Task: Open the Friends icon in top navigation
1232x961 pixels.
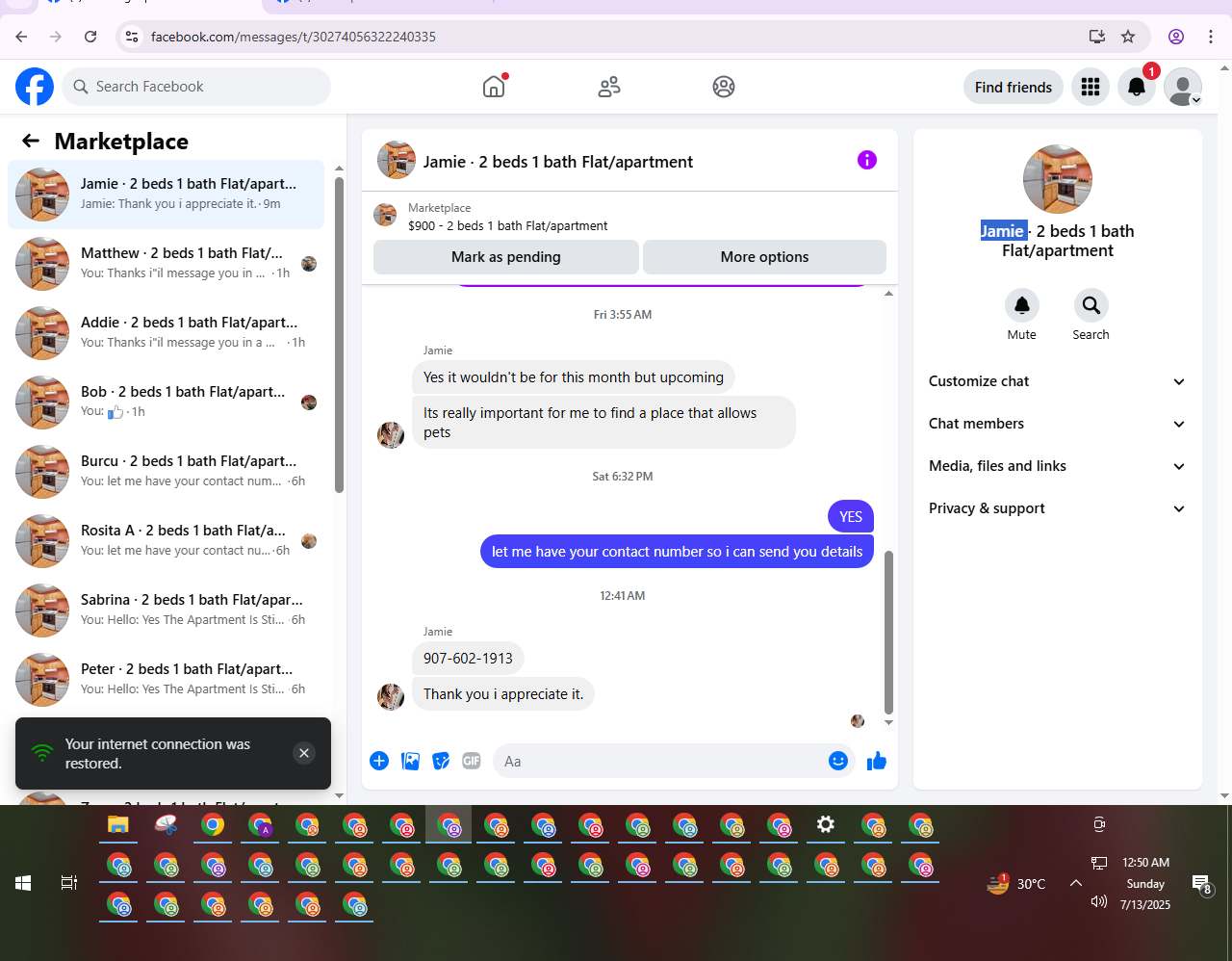Action: tap(609, 87)
